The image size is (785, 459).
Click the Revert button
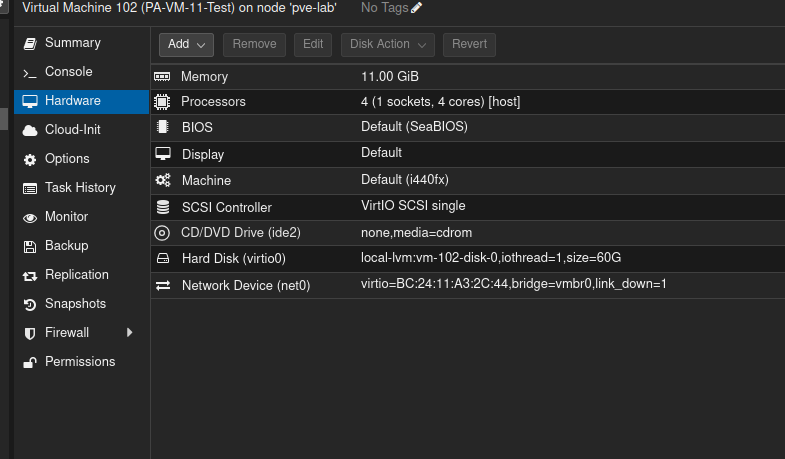tap(469, 45)
